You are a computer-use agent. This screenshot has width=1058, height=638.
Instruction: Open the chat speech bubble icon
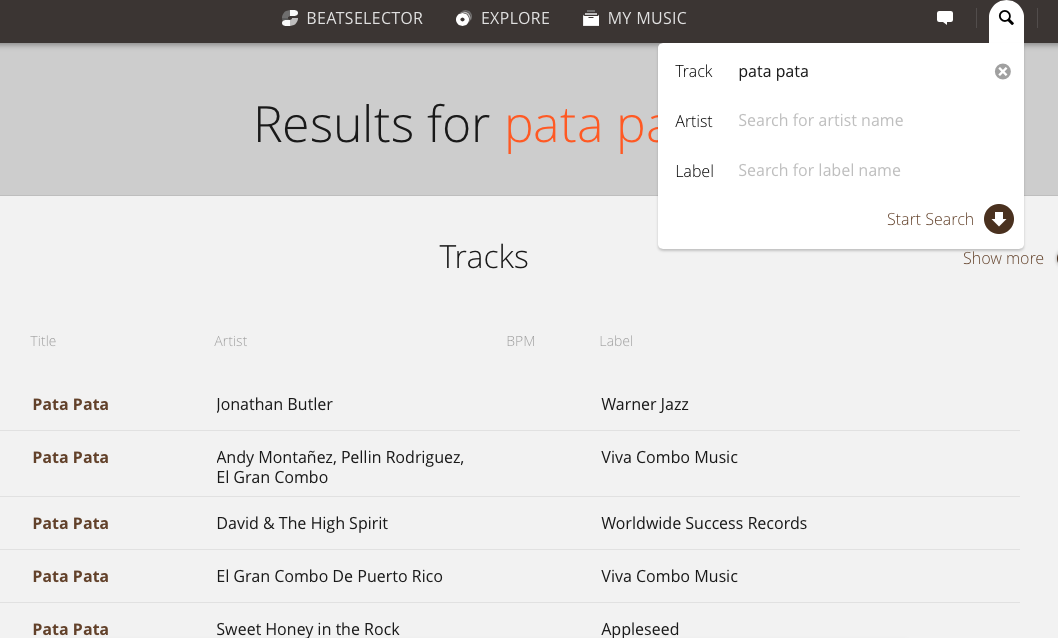click(x=945, y=18)
